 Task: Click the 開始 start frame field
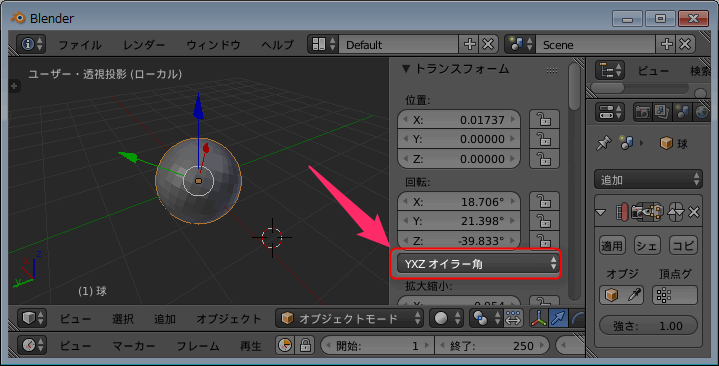point(377,345)
